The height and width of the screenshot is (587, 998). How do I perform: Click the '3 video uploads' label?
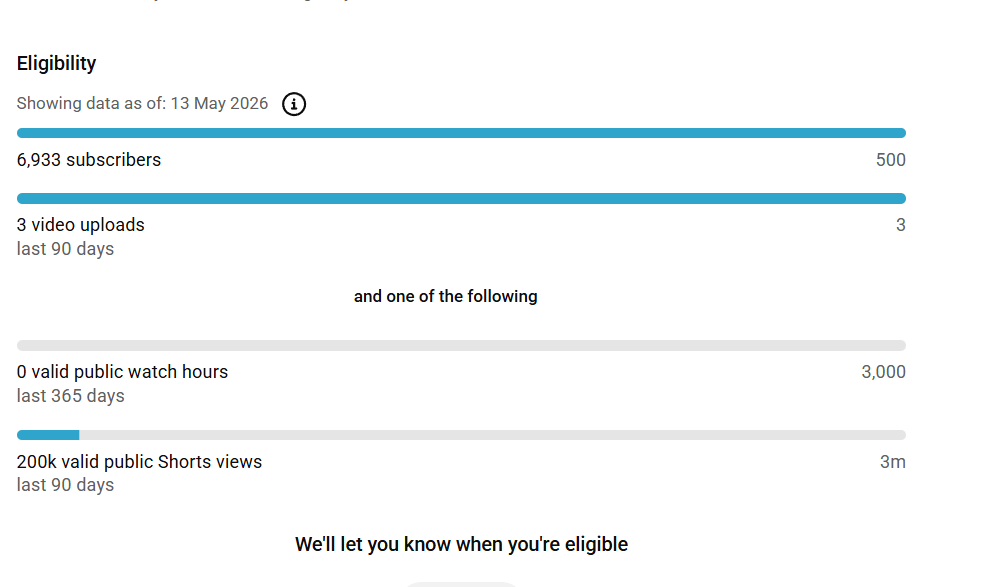(80, 225)
